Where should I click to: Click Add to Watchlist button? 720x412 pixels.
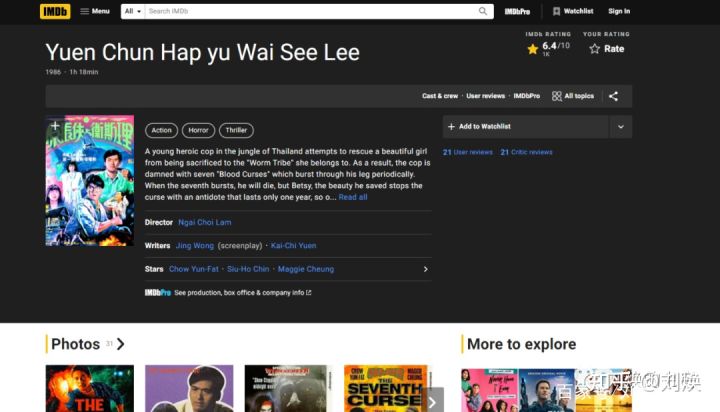click(526, 127)
